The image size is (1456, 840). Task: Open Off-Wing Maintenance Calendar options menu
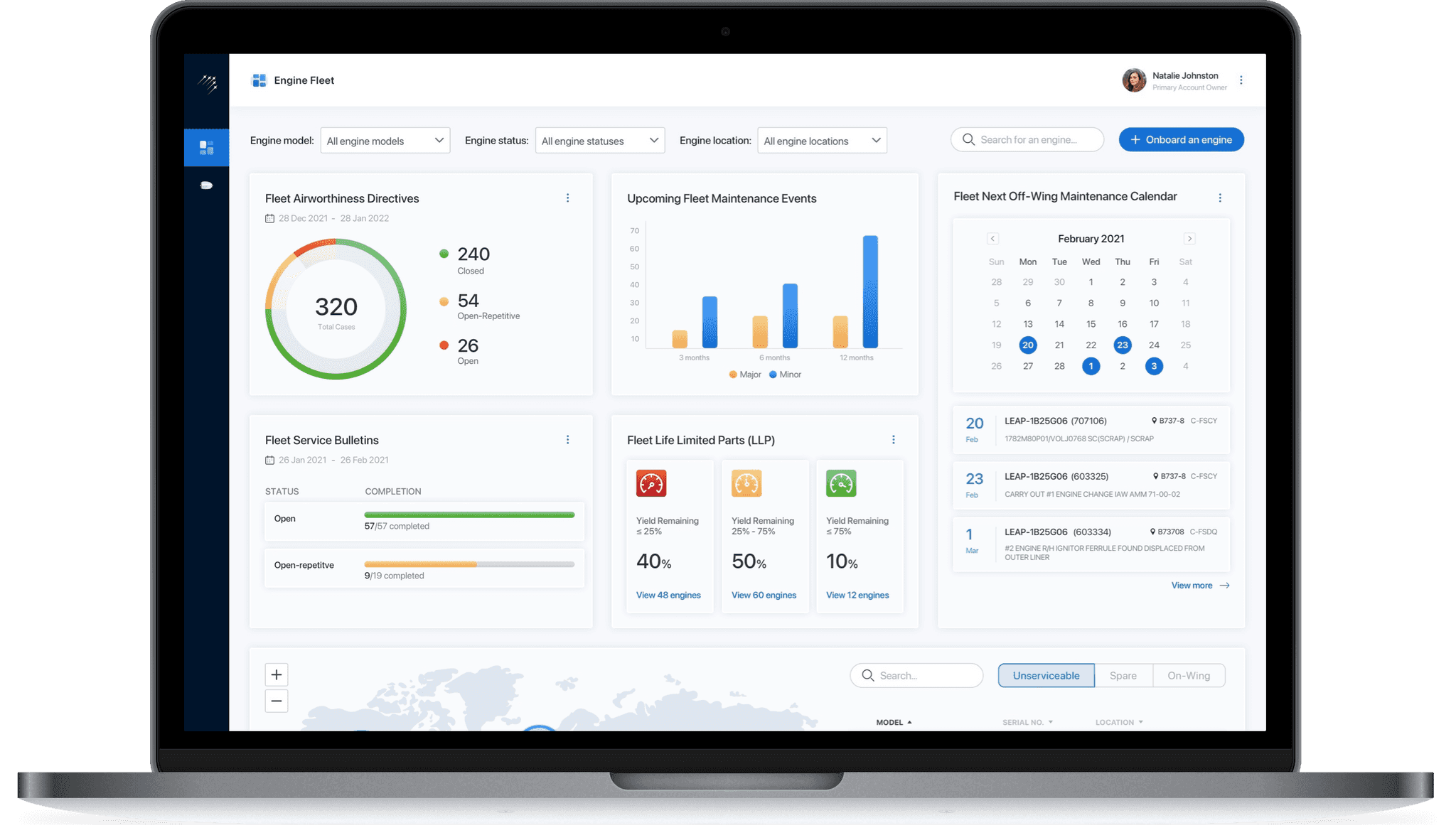click(1220, 198)
